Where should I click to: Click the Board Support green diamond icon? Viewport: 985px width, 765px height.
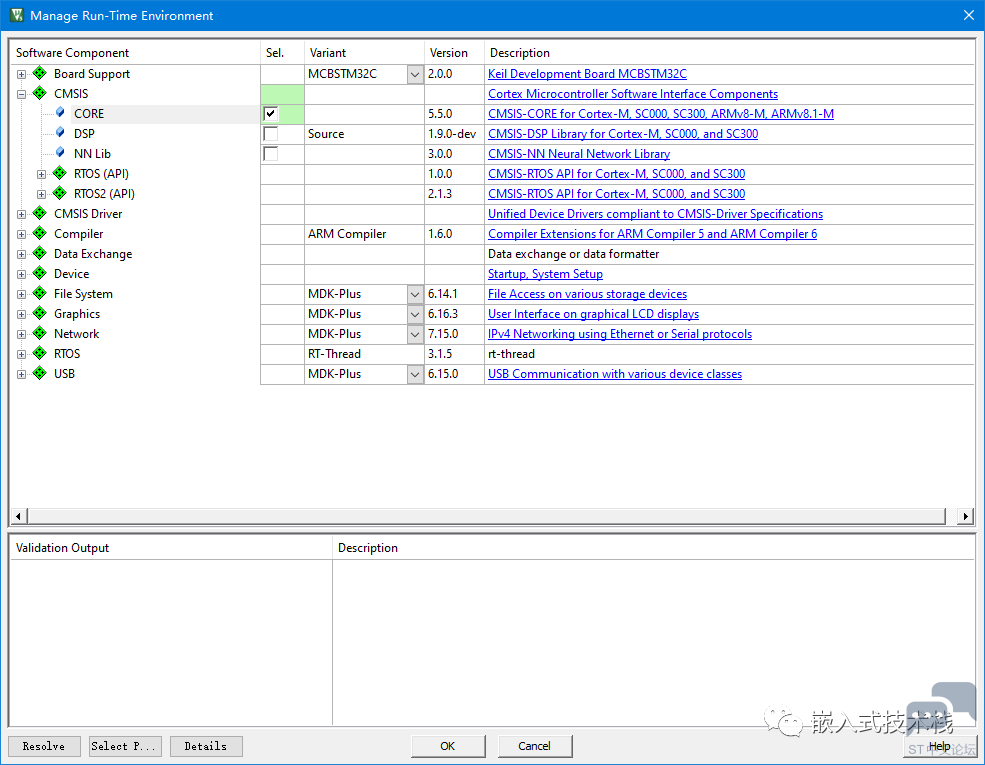coord(40,73)
